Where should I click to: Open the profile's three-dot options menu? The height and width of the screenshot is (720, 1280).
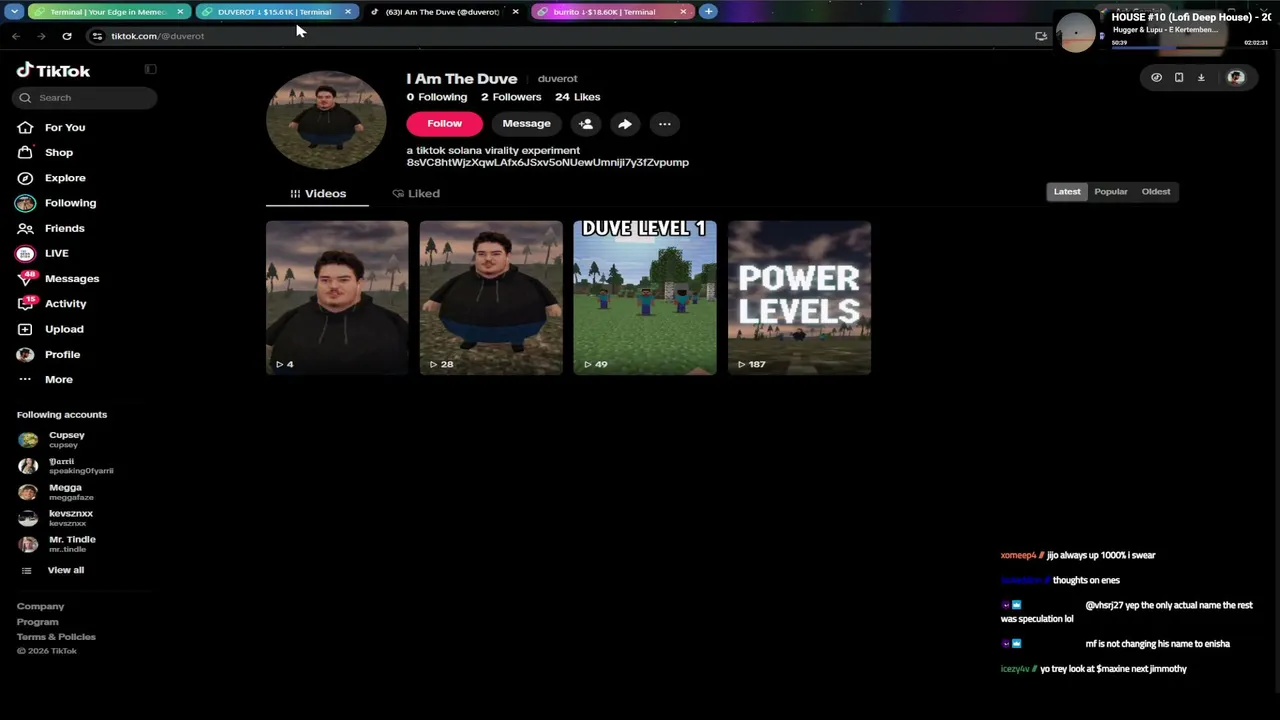click(664, 124)
